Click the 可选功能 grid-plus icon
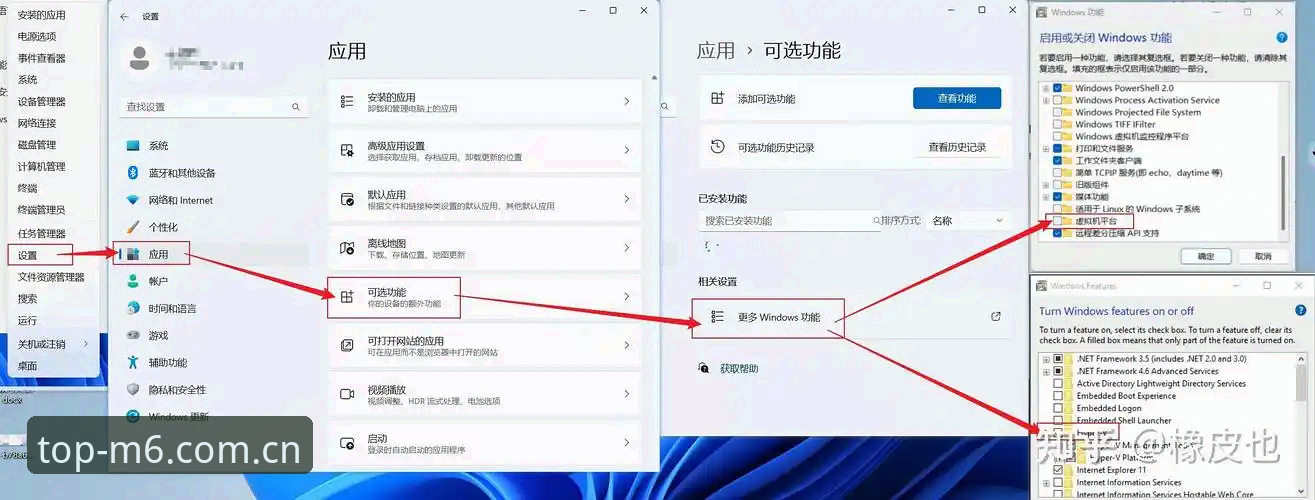 point(347,297)
